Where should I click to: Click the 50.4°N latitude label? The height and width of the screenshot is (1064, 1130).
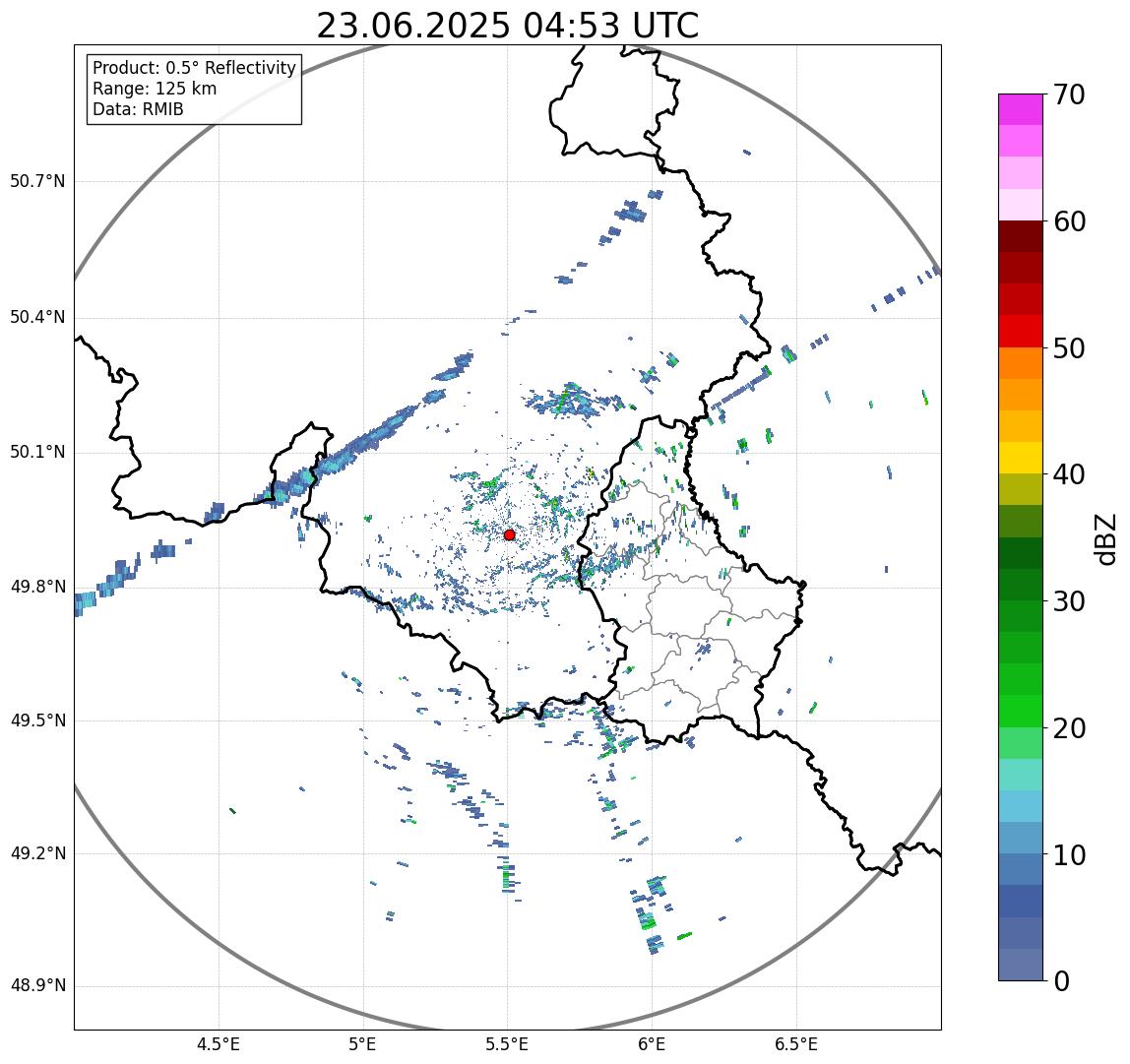[37, 317]
